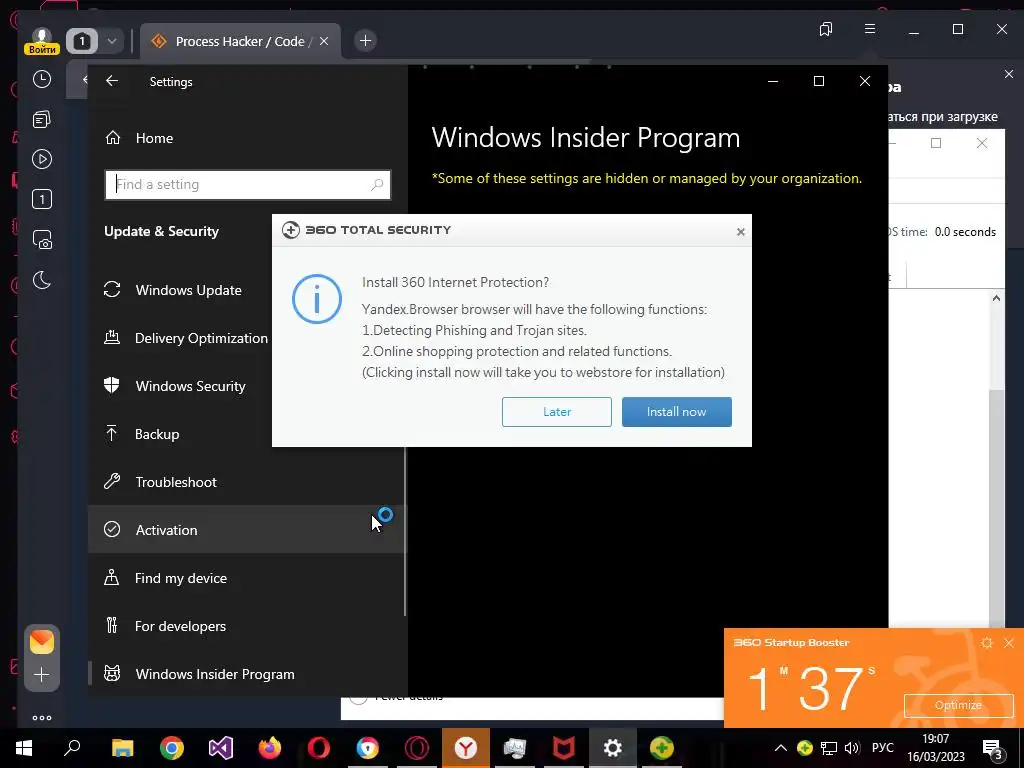The height and width of the screenshot is (768, 1024).
Task: Toggle dark mode moon icon in sidebar
Action: 42,281
